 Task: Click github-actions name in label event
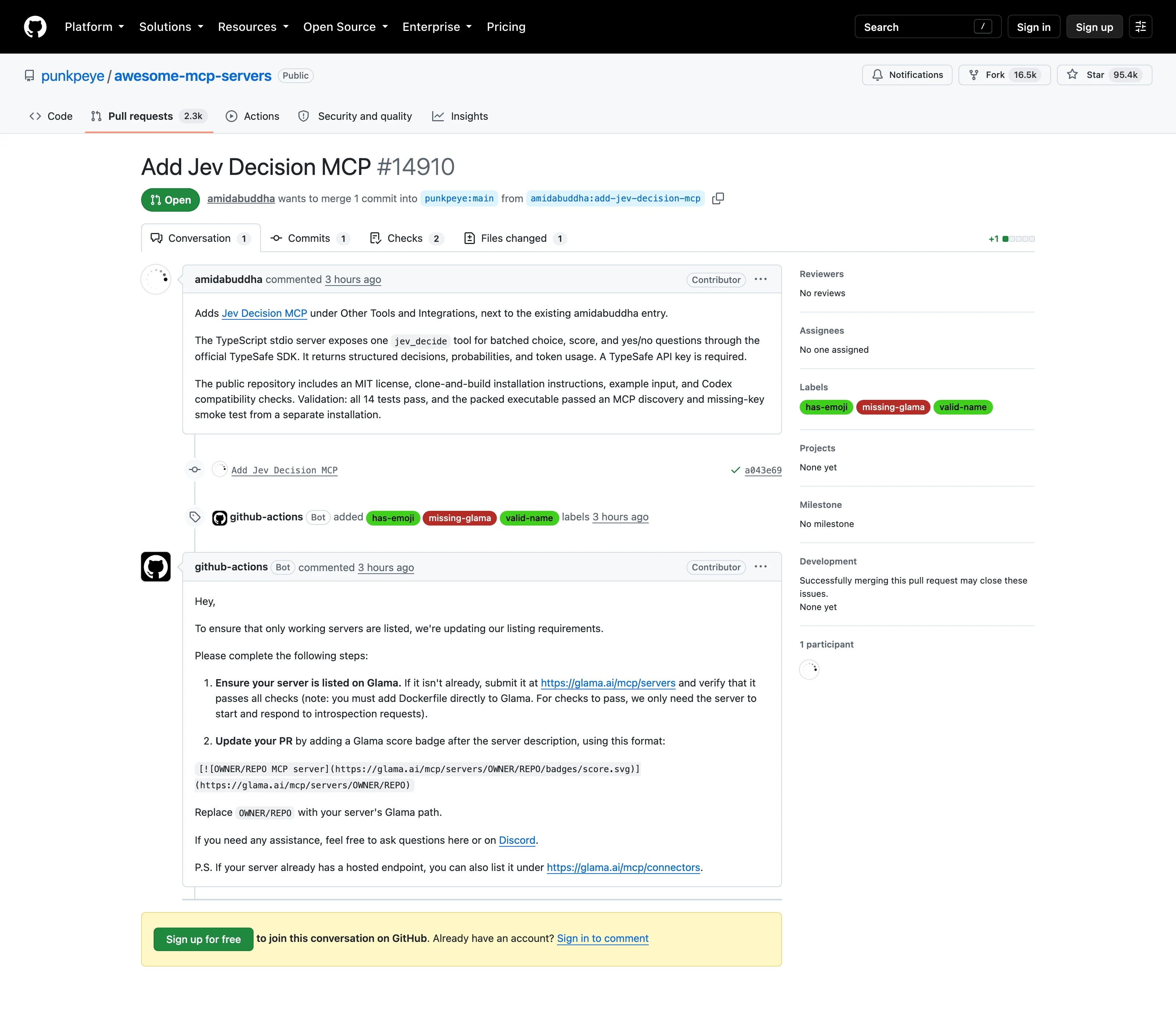pos(266,517)
